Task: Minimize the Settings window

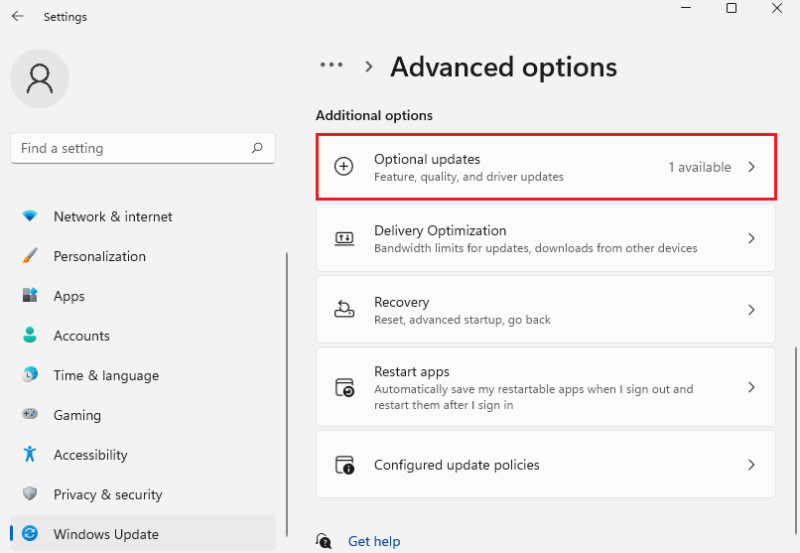Action: (x=686, y=8)
